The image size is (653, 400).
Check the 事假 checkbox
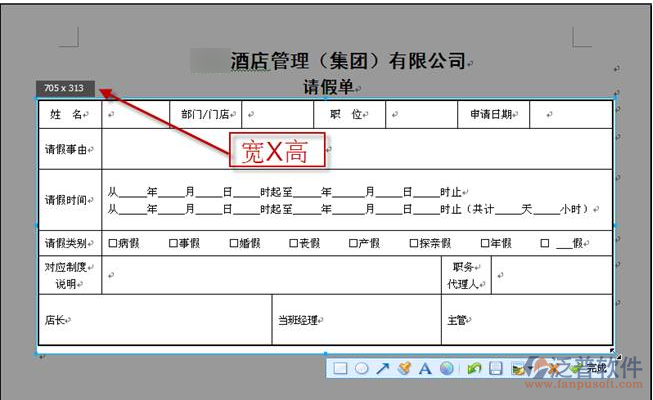[173, 243]
